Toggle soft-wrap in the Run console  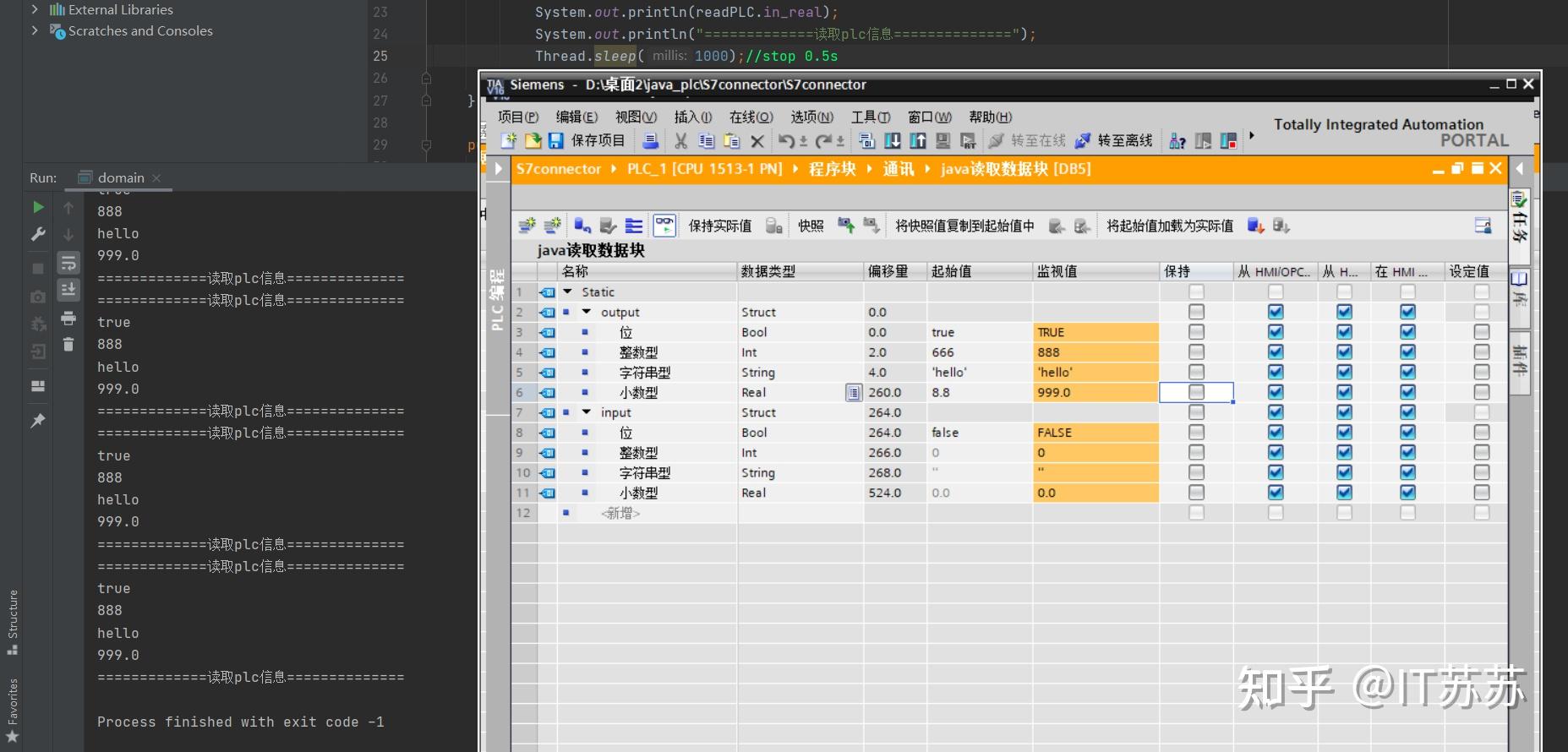(68, 264)
